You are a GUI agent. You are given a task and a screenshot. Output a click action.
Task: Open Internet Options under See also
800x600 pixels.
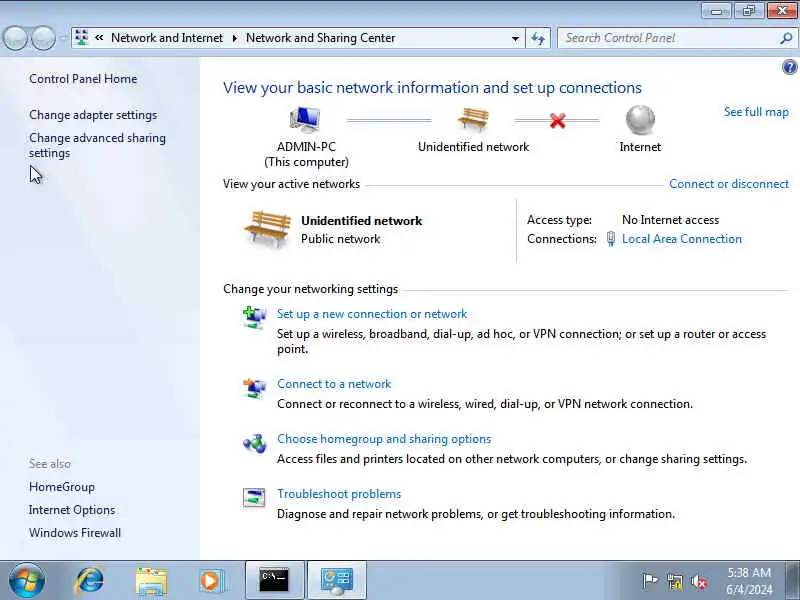tap(72, 510)
